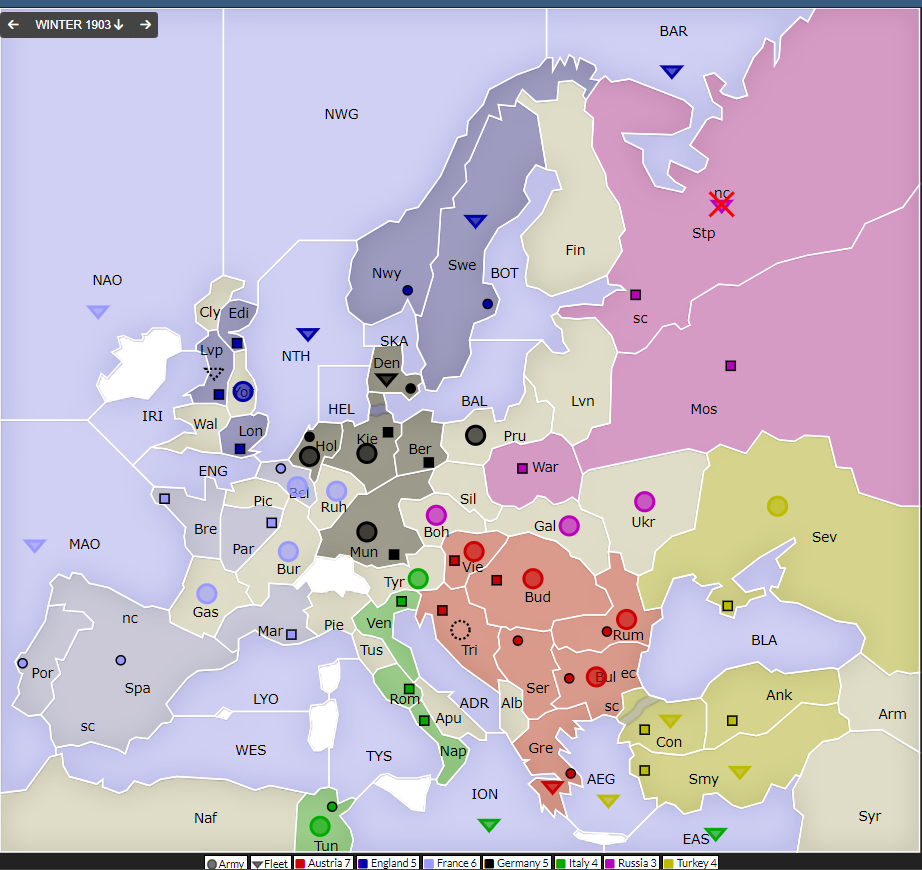Click the Austria 7 legend entry

click(322, 863)
